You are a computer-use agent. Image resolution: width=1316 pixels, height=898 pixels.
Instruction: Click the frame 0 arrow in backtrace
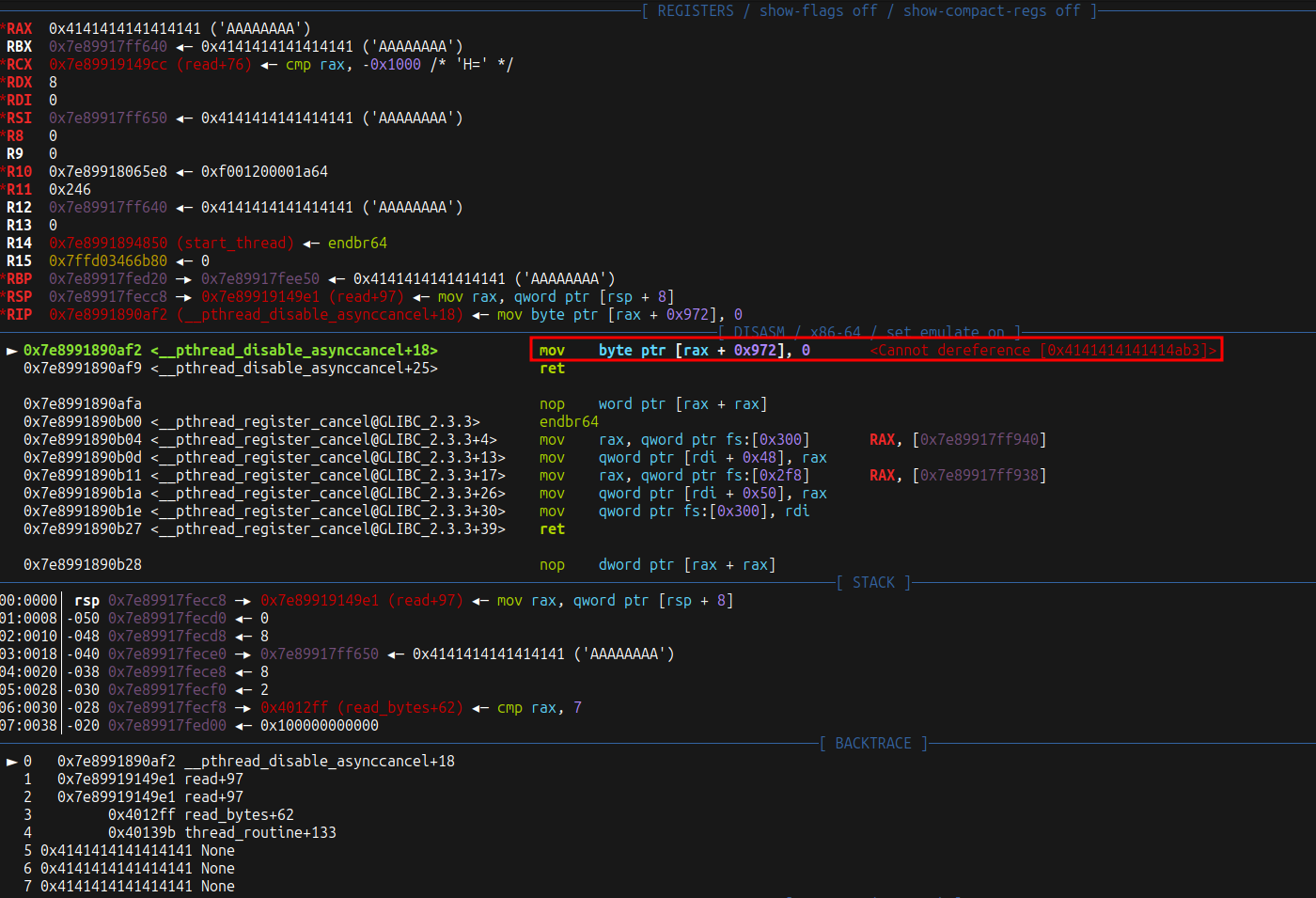[11, 762]
